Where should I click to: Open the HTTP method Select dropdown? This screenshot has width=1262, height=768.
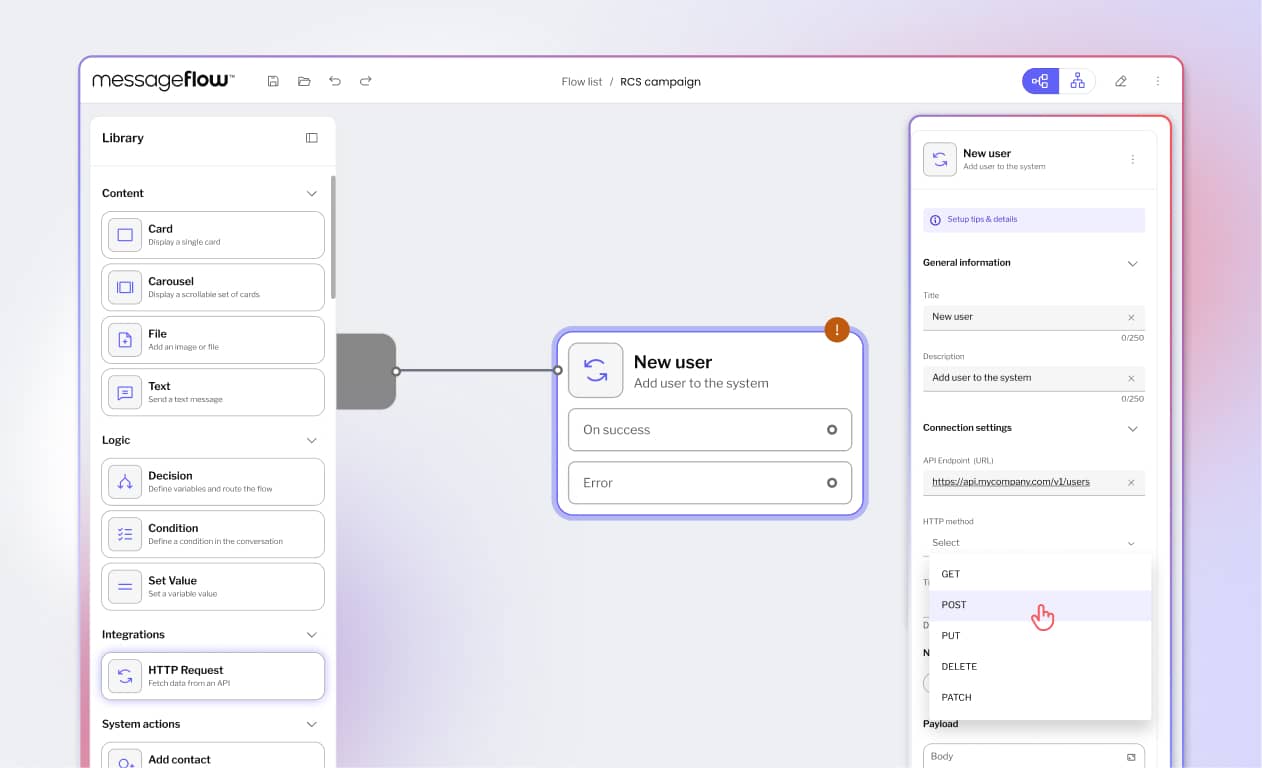(1034, 543)
